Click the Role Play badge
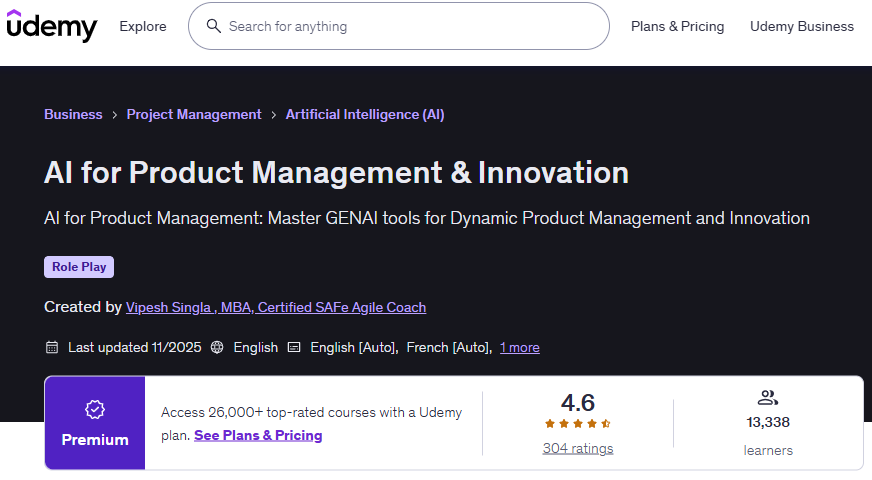Viewport: 872px width, 480px height. pyautogui.click(x=79, y=267)
